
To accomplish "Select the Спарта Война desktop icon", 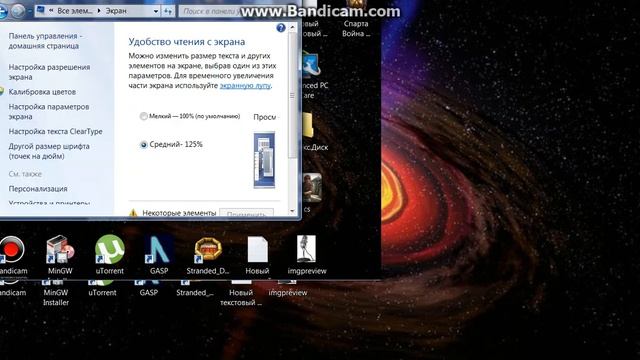I will click(356, 6).
